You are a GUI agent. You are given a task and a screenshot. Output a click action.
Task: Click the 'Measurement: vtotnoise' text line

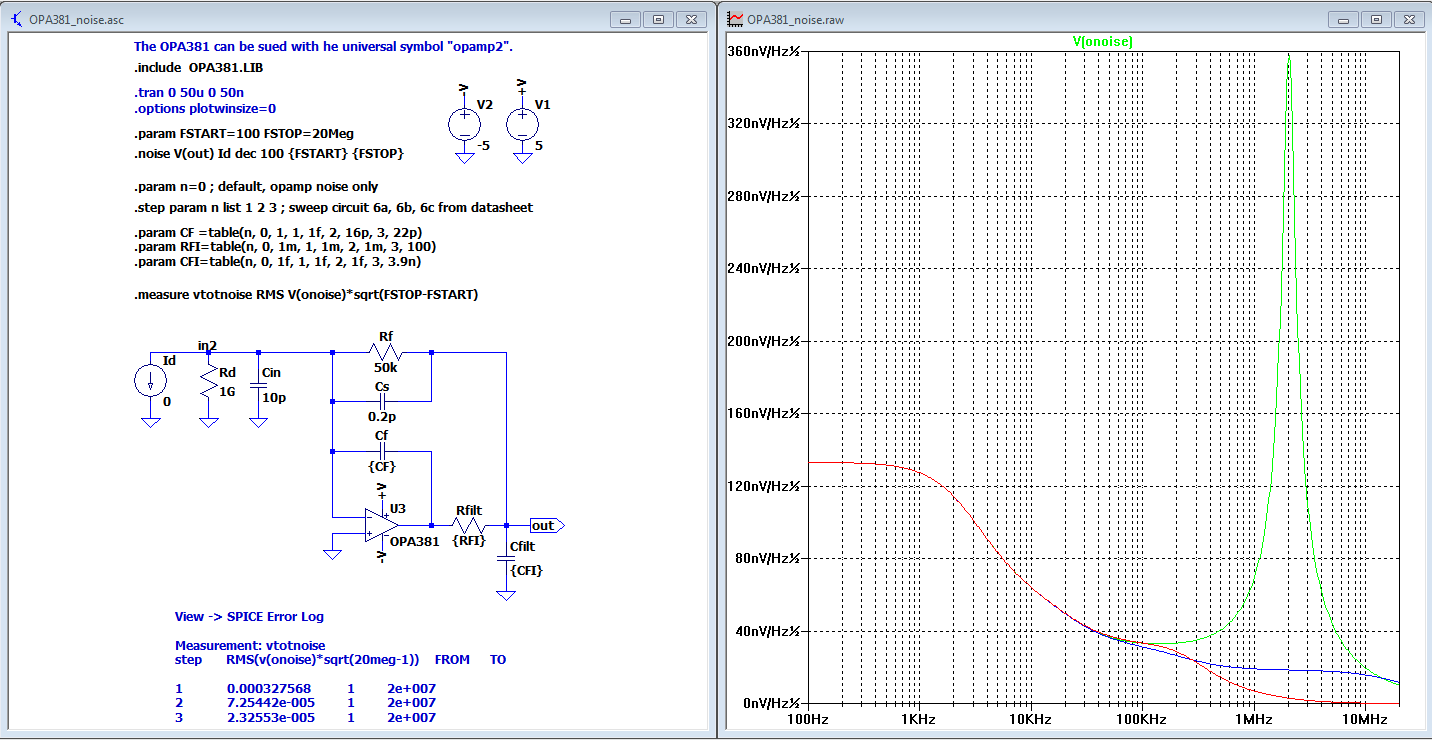point(250,646)
